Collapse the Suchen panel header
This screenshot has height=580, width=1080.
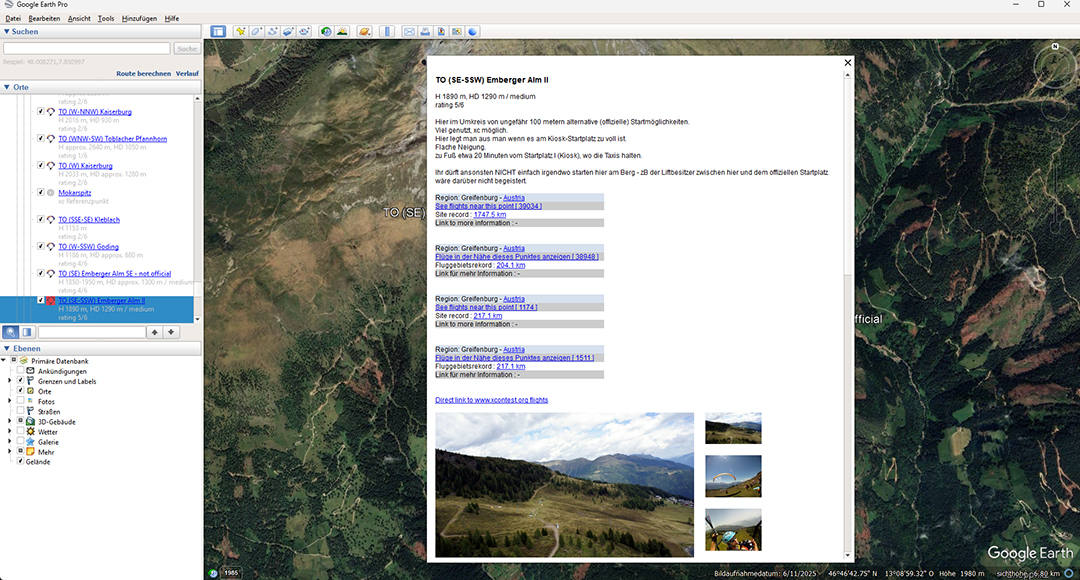coord(6,32)
